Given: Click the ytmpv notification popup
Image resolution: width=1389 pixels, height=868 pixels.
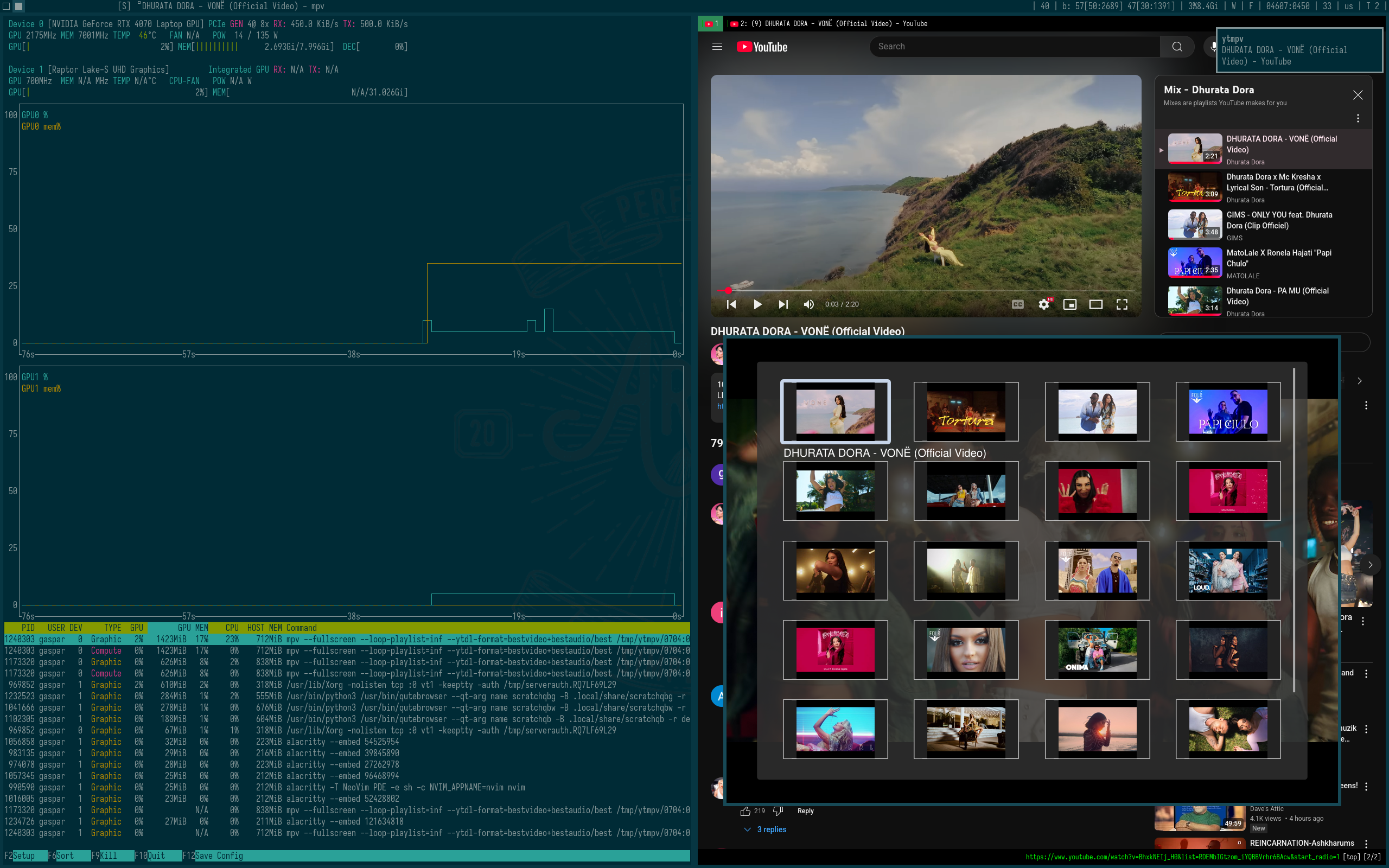Looking at the screenshot, I should click(1299, 50).
